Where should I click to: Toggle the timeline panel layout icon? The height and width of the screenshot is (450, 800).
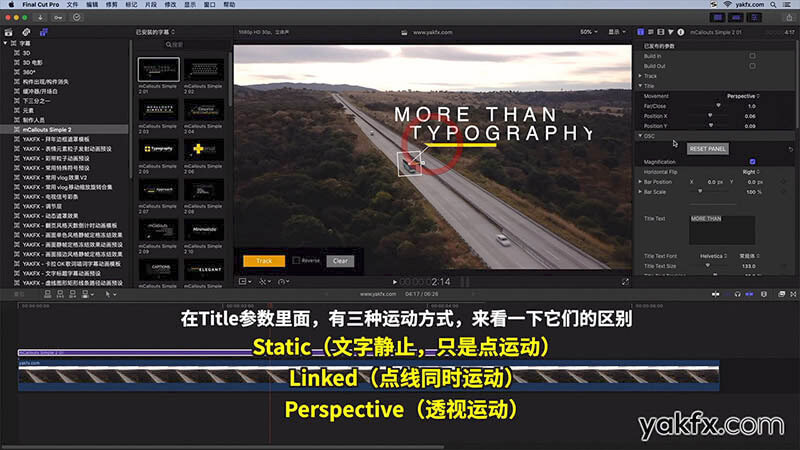(736, 17)
